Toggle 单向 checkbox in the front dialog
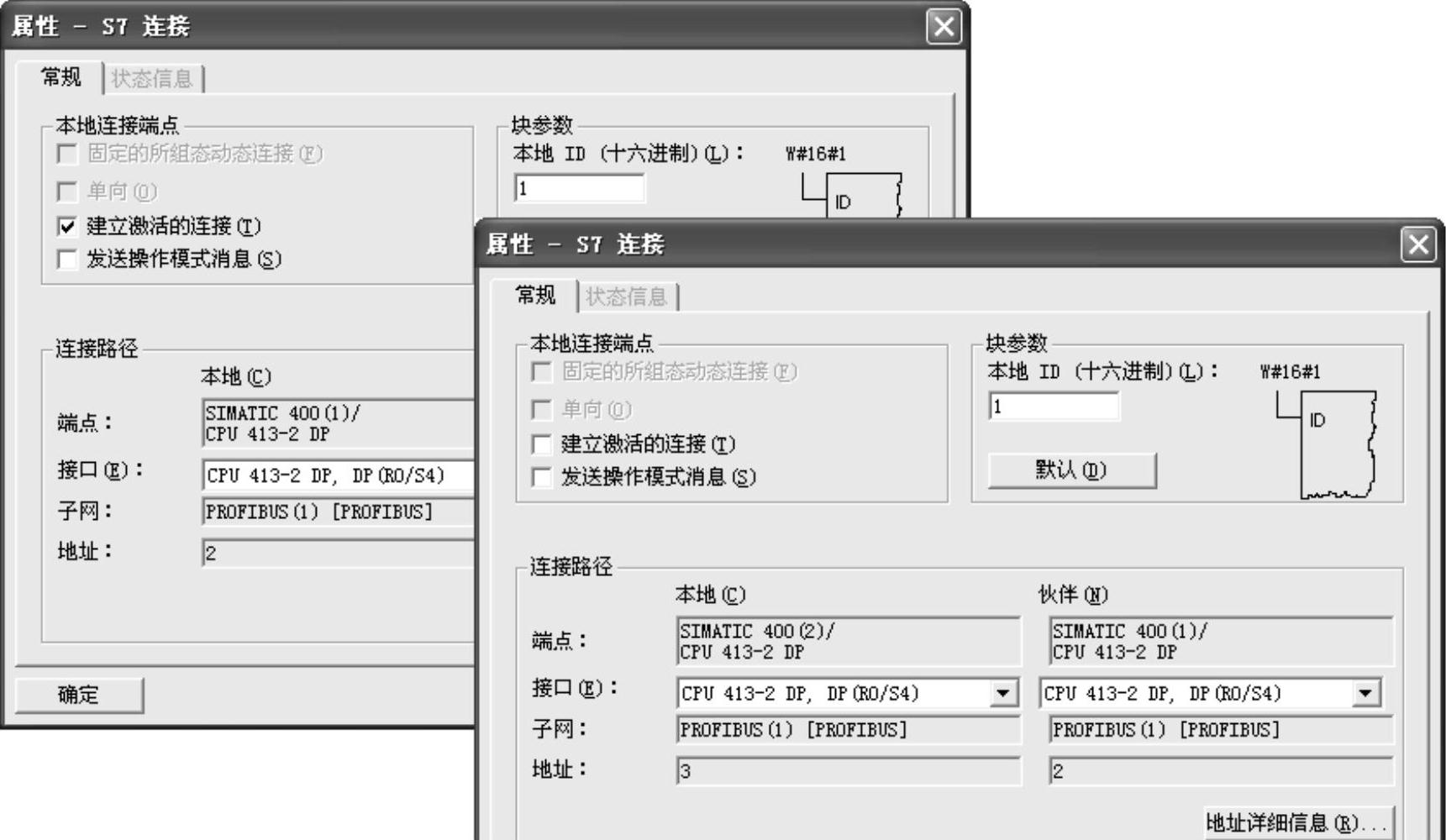The image size is (1446, 840). point(542,410)
